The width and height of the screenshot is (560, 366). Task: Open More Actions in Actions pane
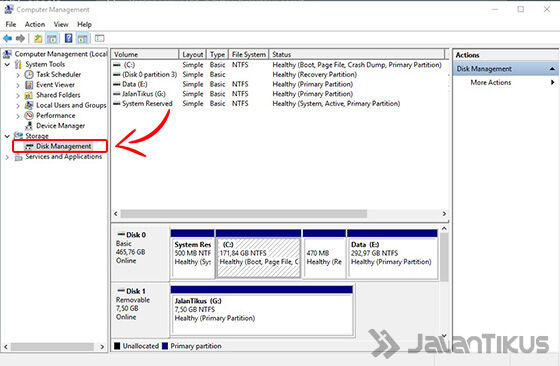click(x=491, y=82)
